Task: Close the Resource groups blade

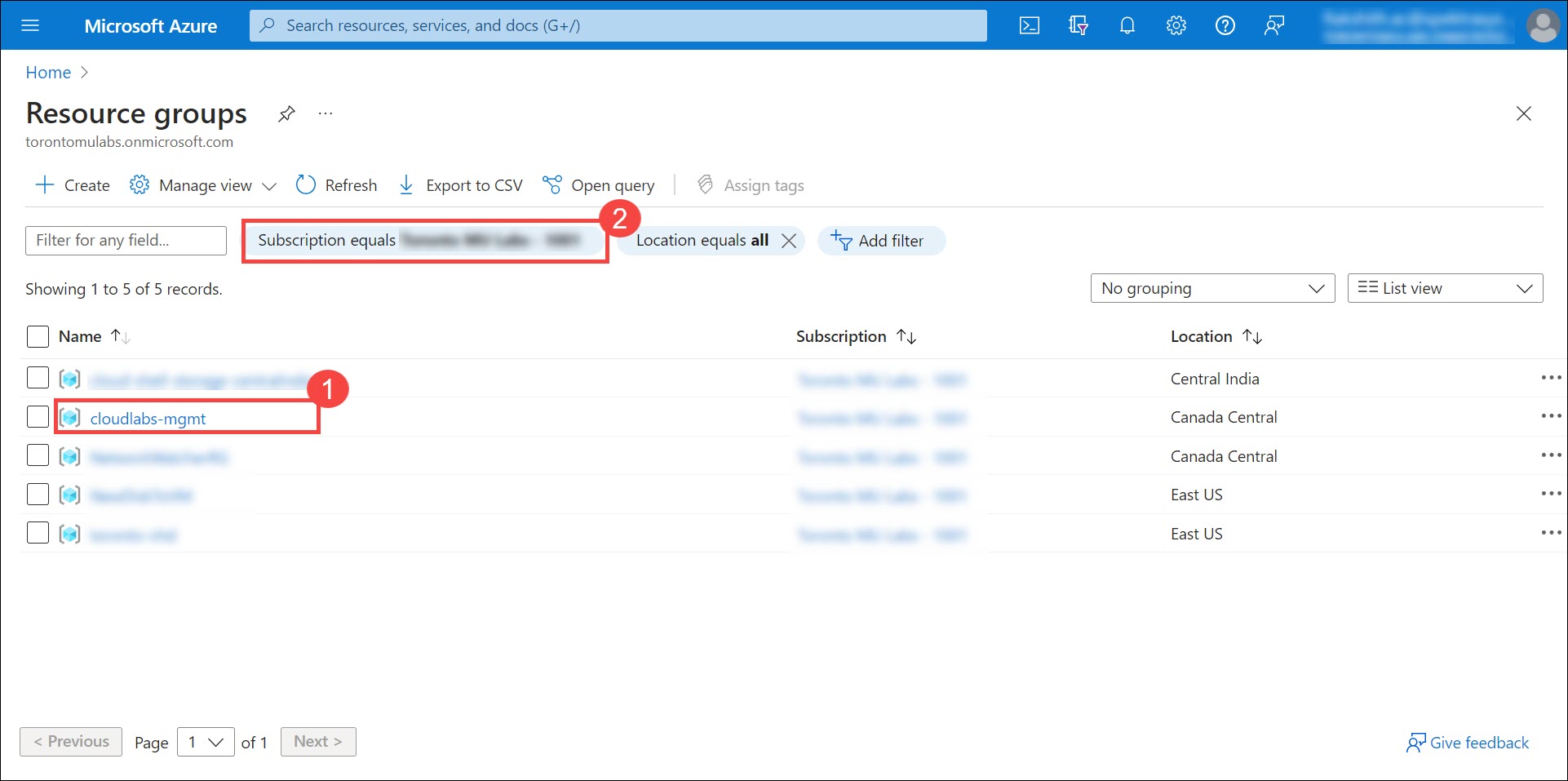Action: (1524, 113)
